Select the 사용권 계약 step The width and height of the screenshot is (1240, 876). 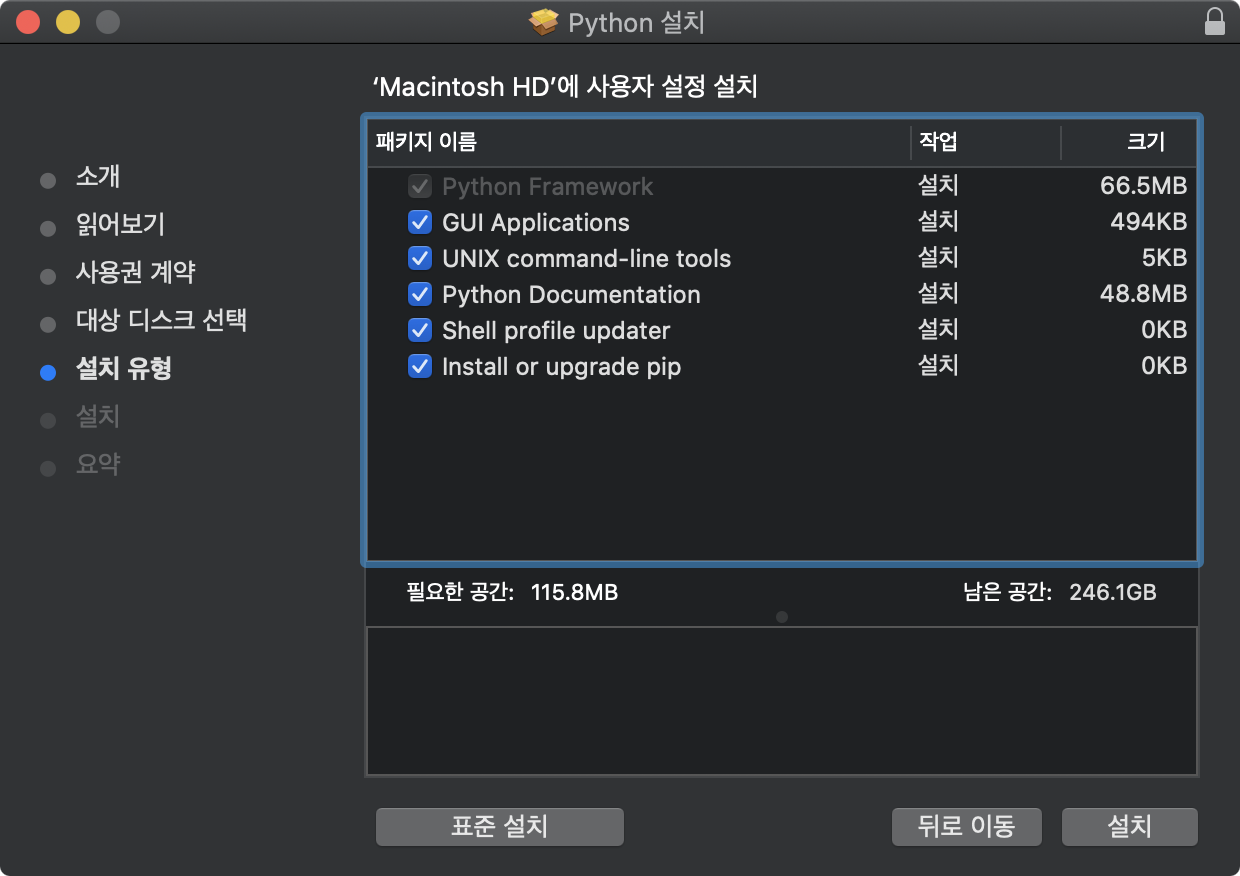pyautogui.click(x=135, y=272)
